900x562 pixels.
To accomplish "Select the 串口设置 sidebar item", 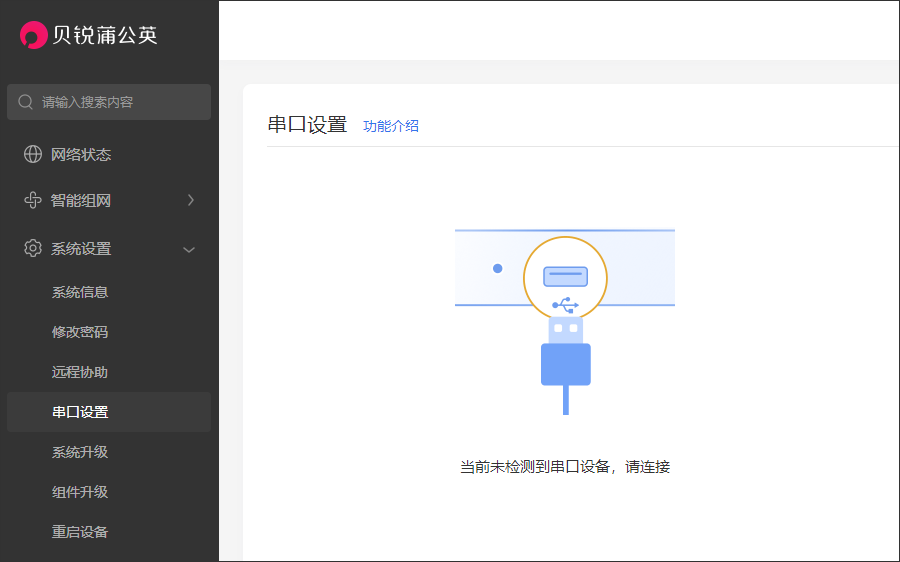I will (109, 412).
